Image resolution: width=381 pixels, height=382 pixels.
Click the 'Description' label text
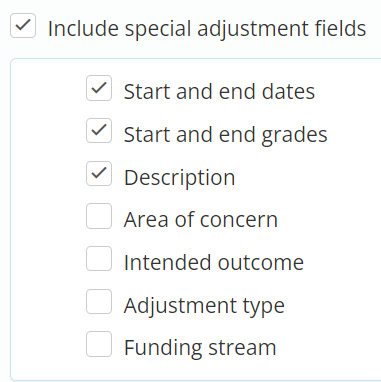(x=180, y=178)
